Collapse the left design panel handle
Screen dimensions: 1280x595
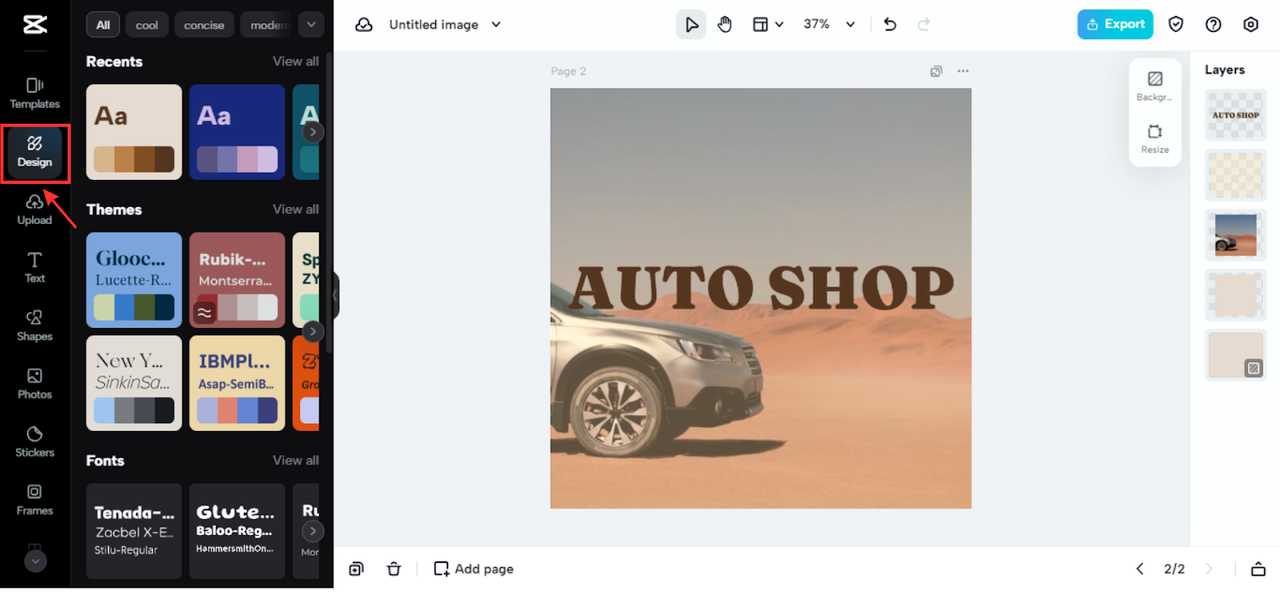336,296
